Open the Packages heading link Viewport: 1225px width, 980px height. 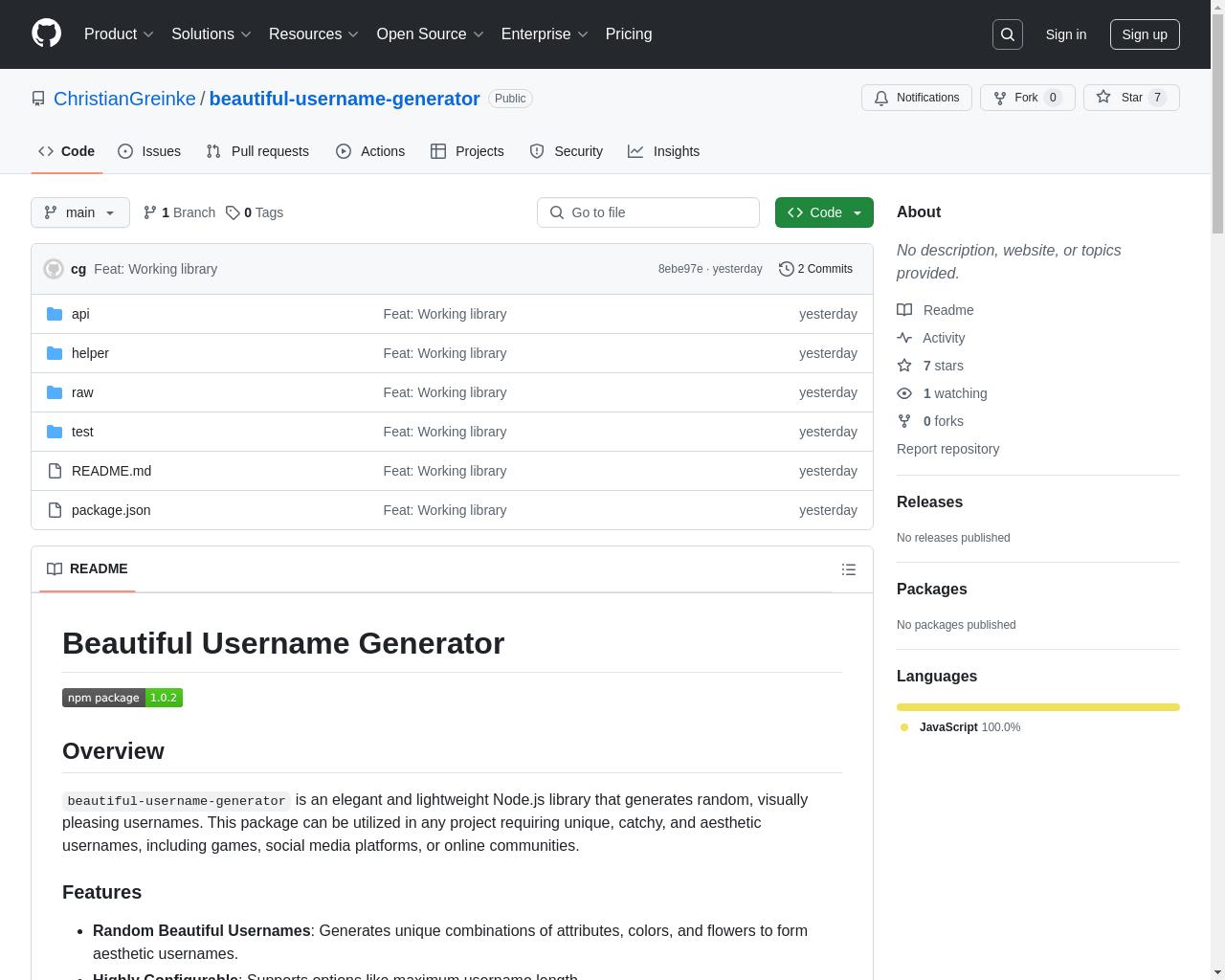point(931,590)
